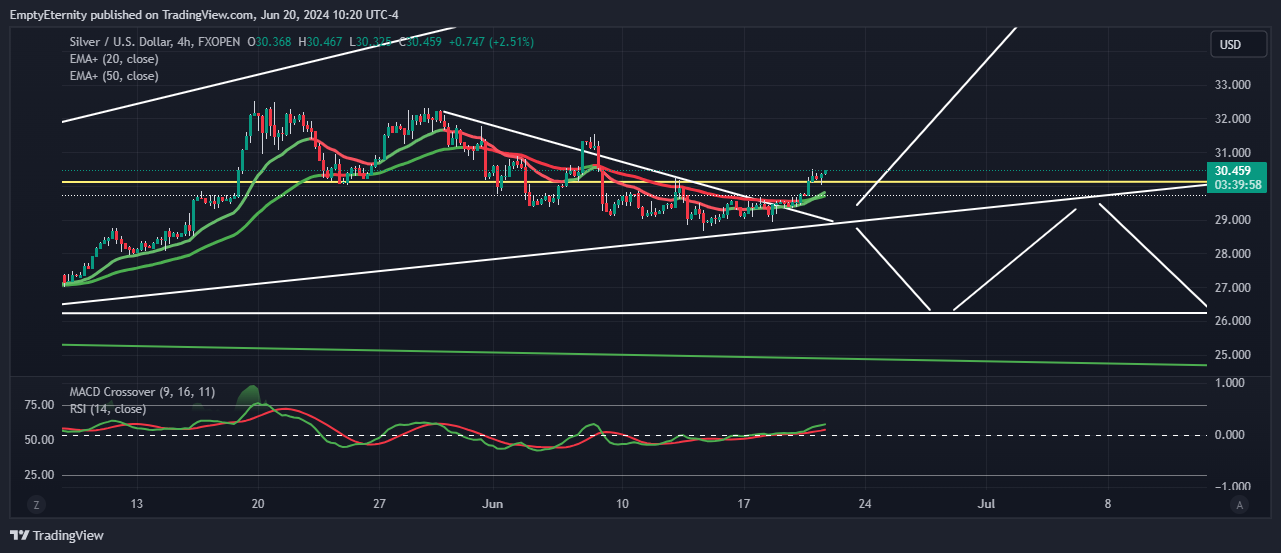Image resolution: width=1281 pixels, height=553 pixels.
Task: Click the Jul label on time axis
Action: click(987, 505)
